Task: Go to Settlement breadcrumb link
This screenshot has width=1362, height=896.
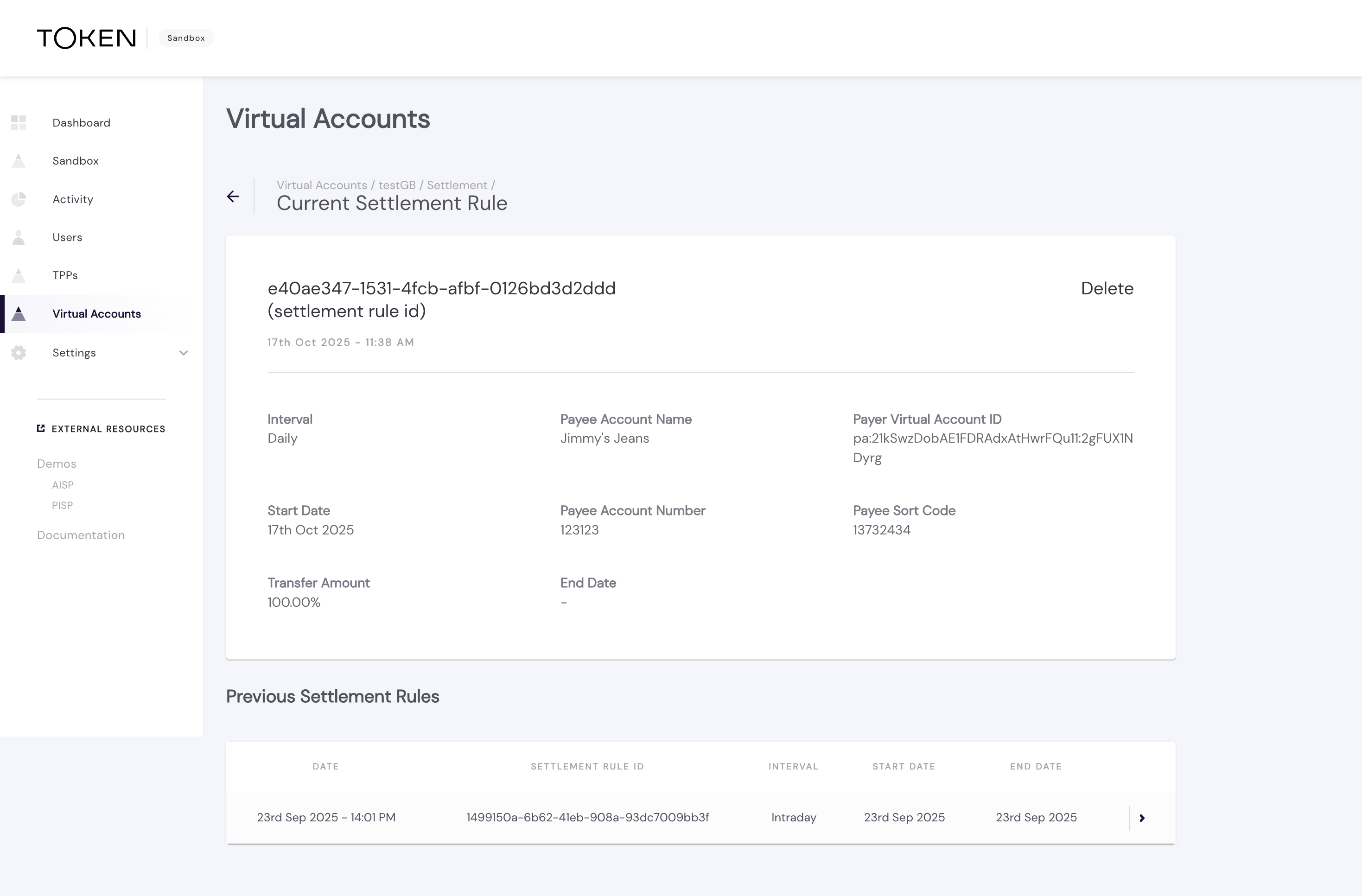Action: pos(457,185)
